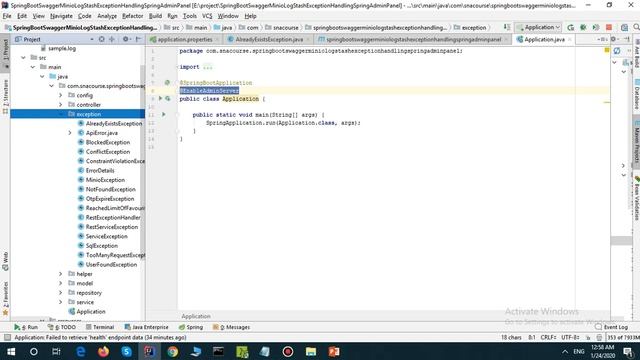Viewport: 640px width, 360px height.
Task: Open Maven panel settings gear
Action: click(x=613, y=39)
